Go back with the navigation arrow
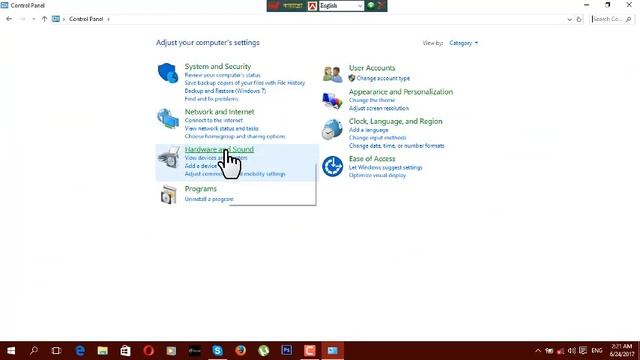640x360 pixels. [x=9, y=19]
